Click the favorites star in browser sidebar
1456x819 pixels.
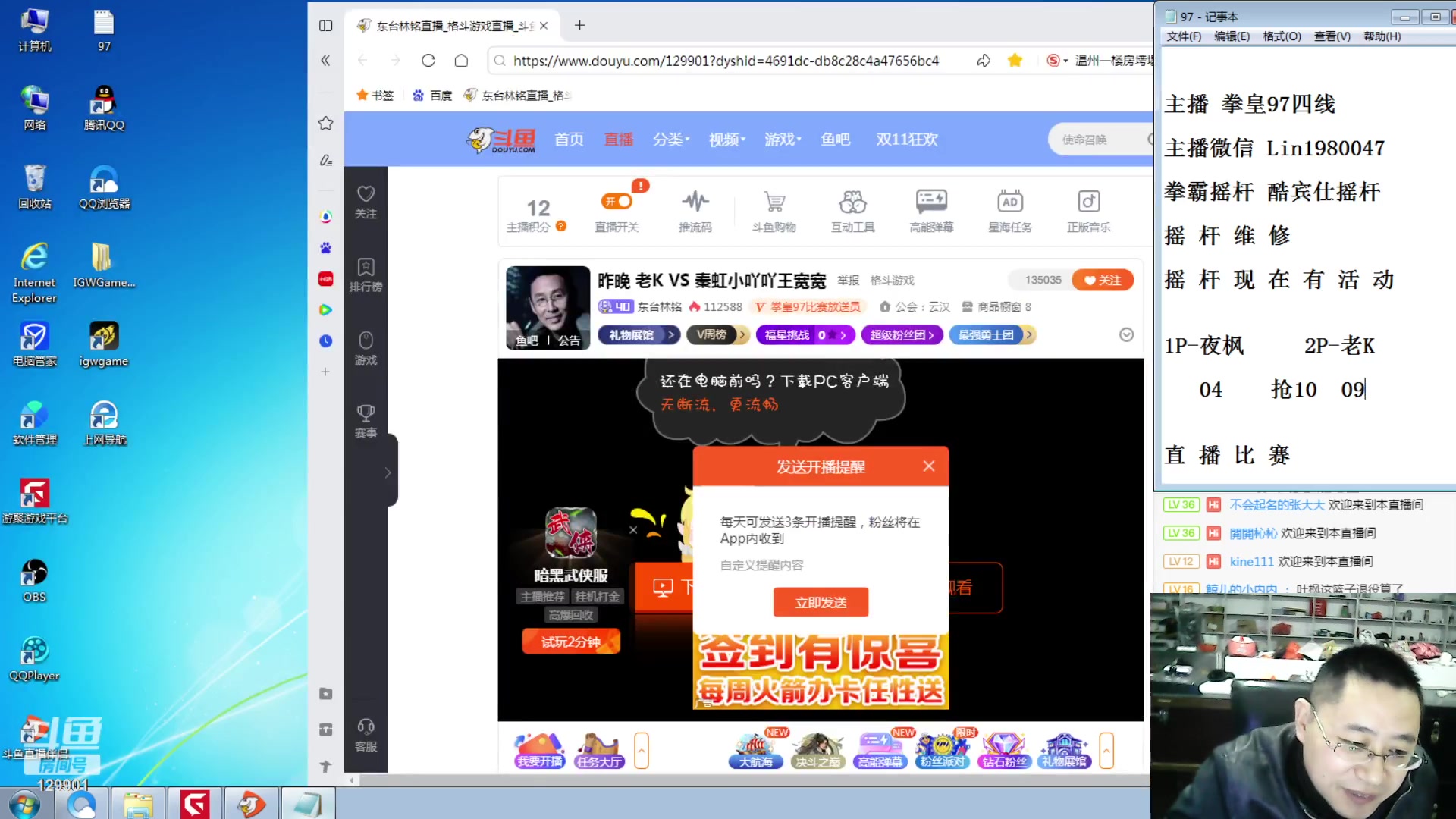pos(326,123)
